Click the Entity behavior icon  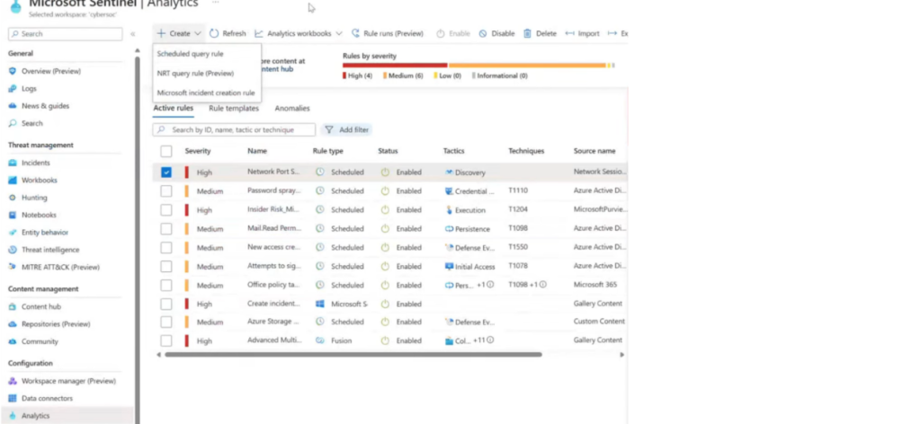point(12,233)
